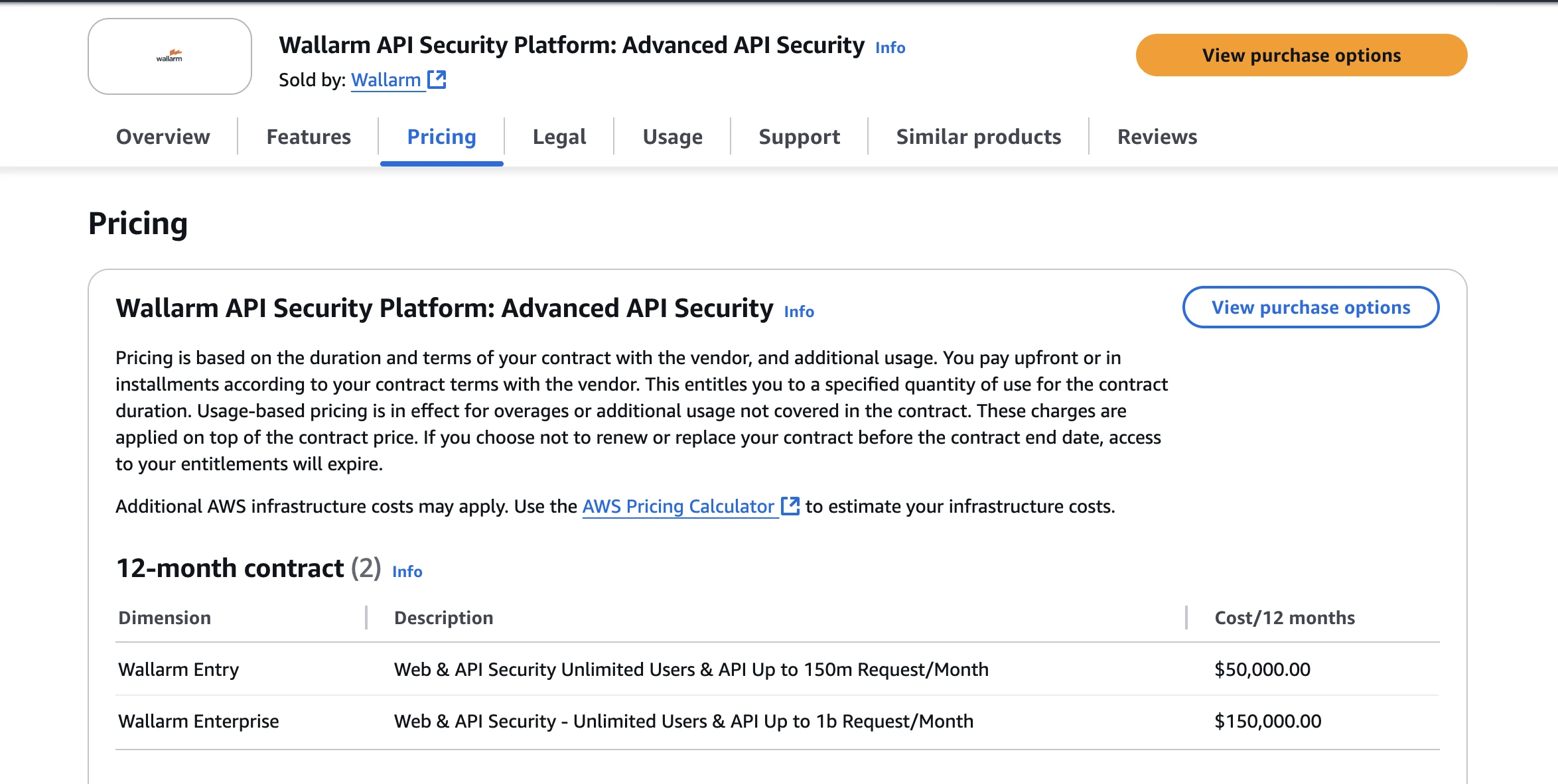Click Info next to the product title

pos(890,48)
